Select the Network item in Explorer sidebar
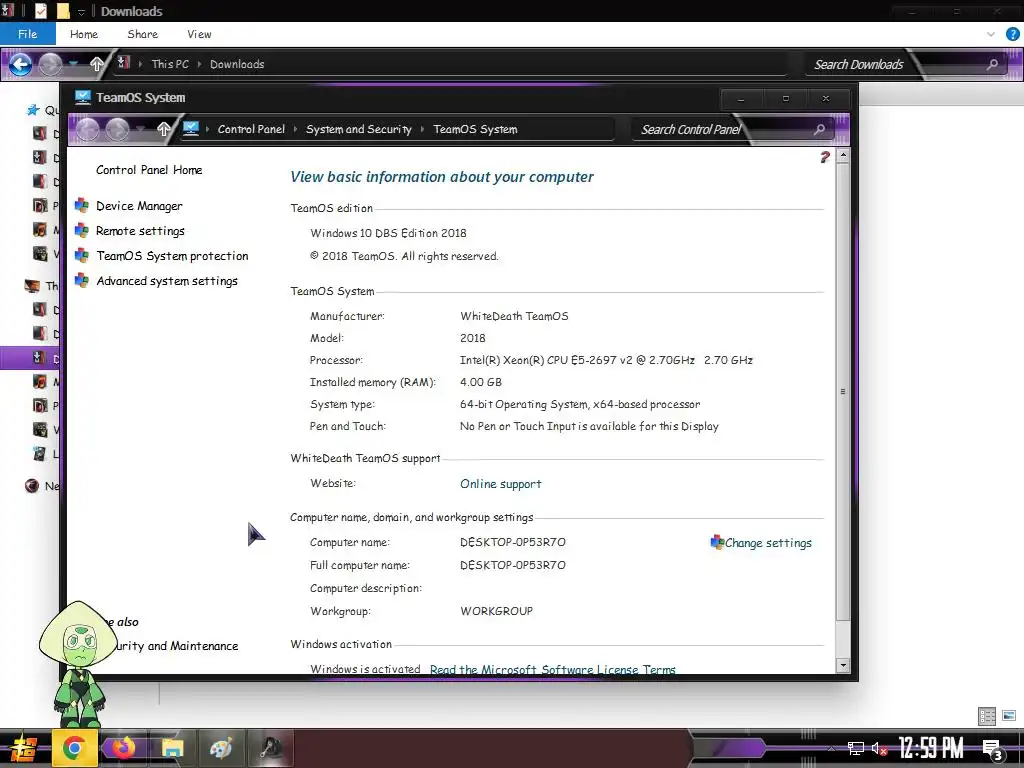 [42, 486]
